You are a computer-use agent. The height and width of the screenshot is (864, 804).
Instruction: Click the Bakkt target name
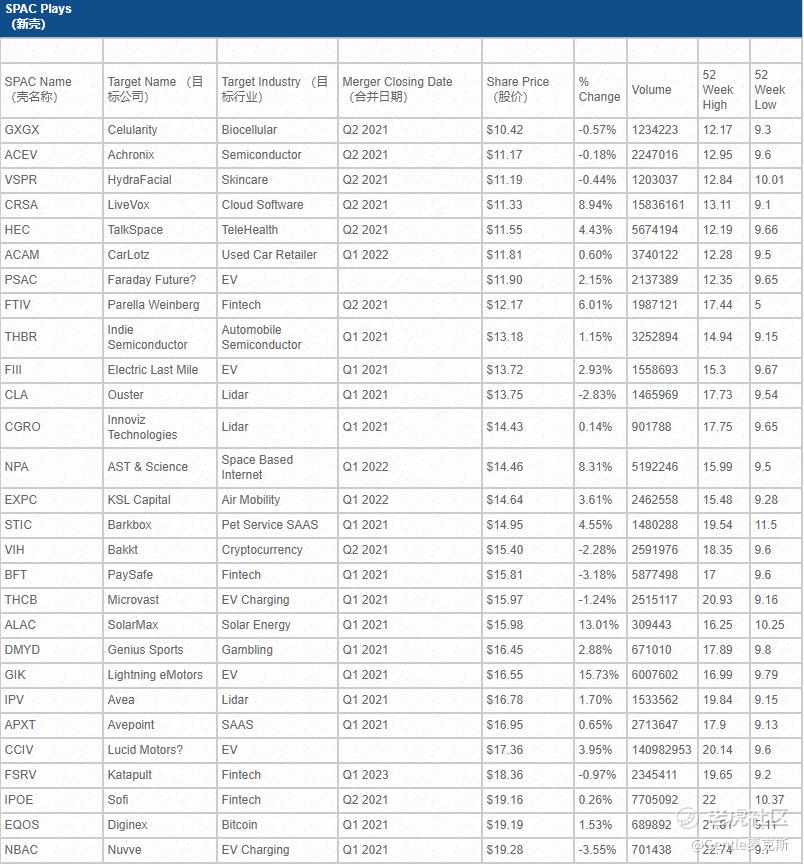point(123,550)
